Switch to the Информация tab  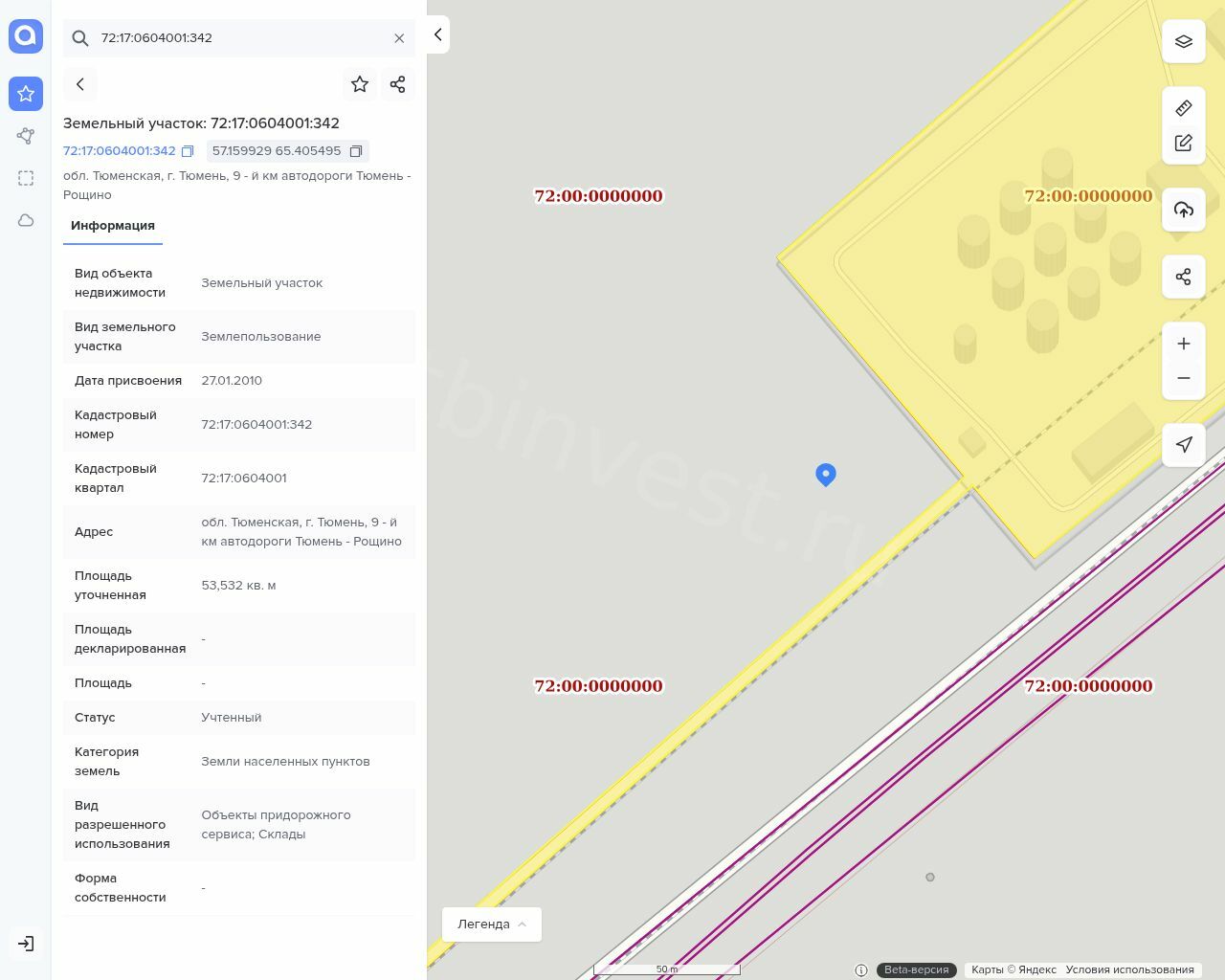pos(113,226)
